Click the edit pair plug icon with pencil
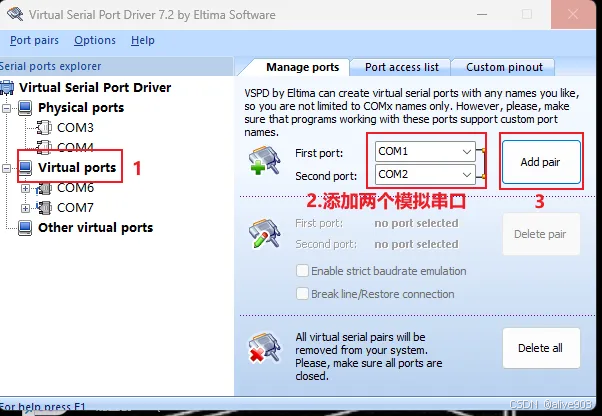 coord(265,233)
